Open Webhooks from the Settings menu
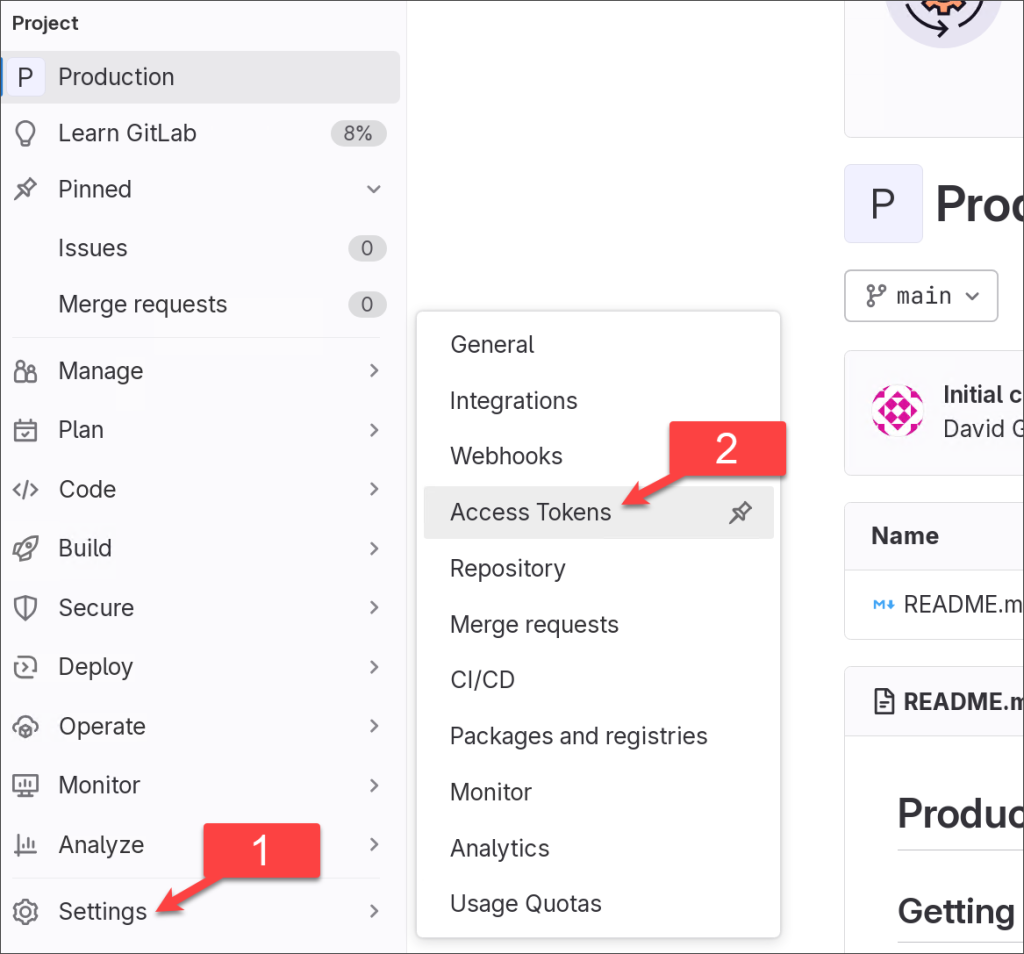 506,456
